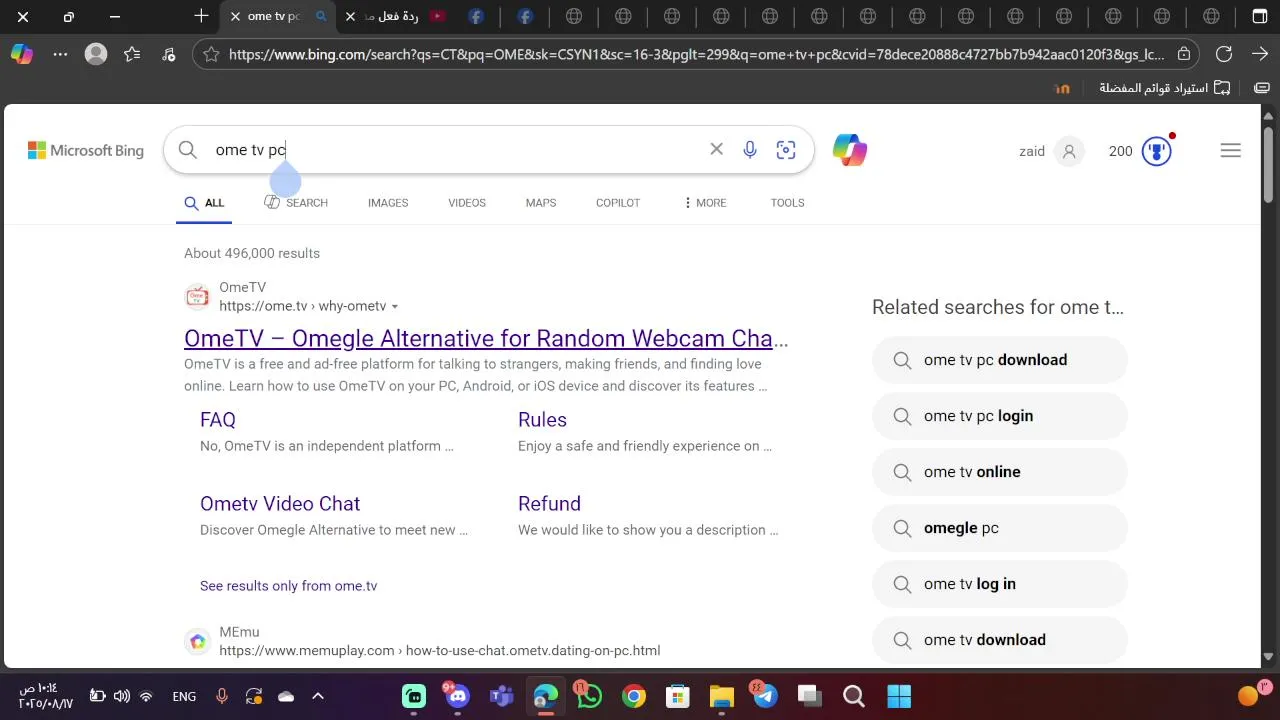1280x720 pixels.
Task: Open the FAQ sitelink
Action: pyautogui.click(x=218, y=420)
